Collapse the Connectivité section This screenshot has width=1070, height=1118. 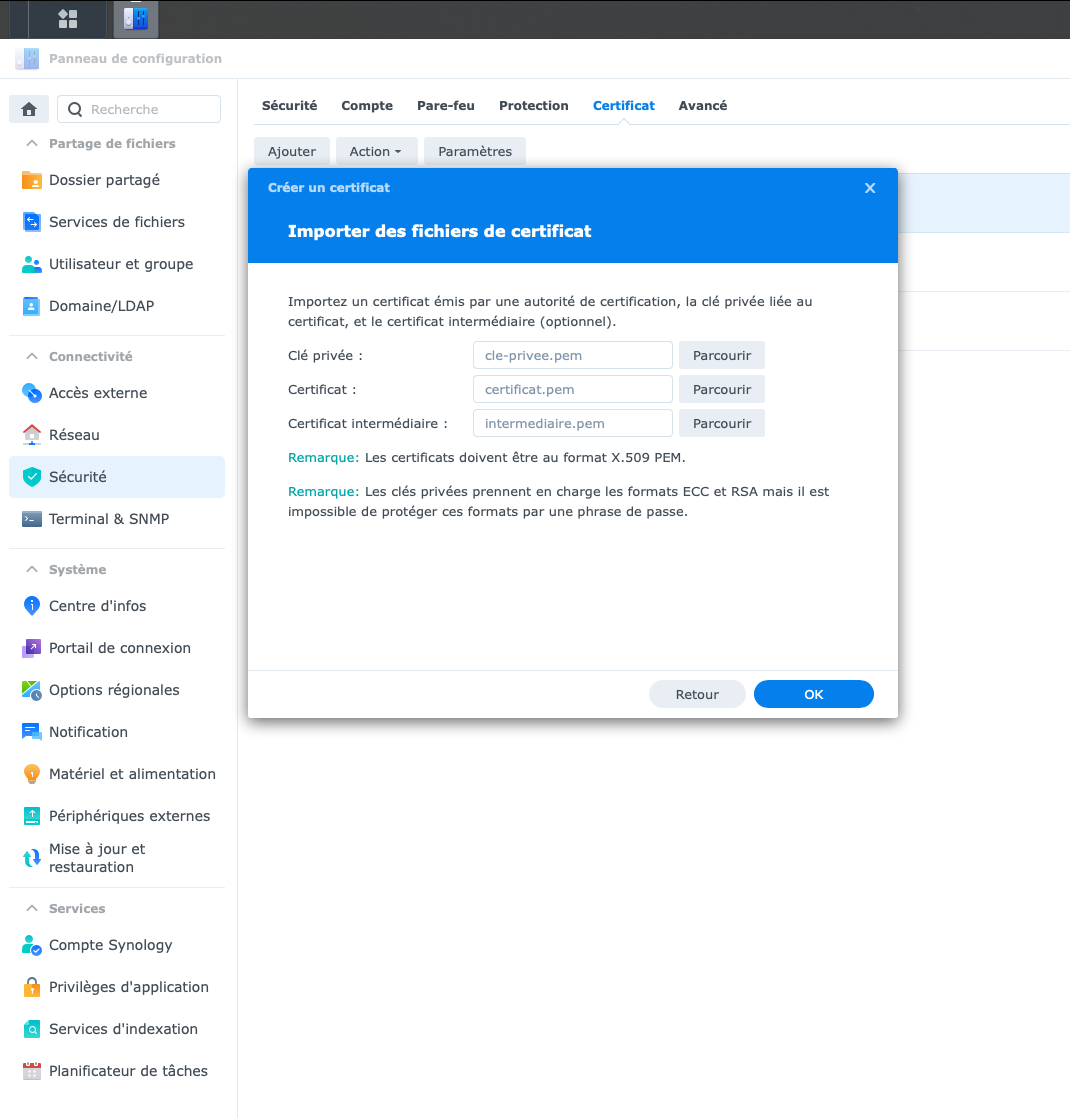coord(32,357)
